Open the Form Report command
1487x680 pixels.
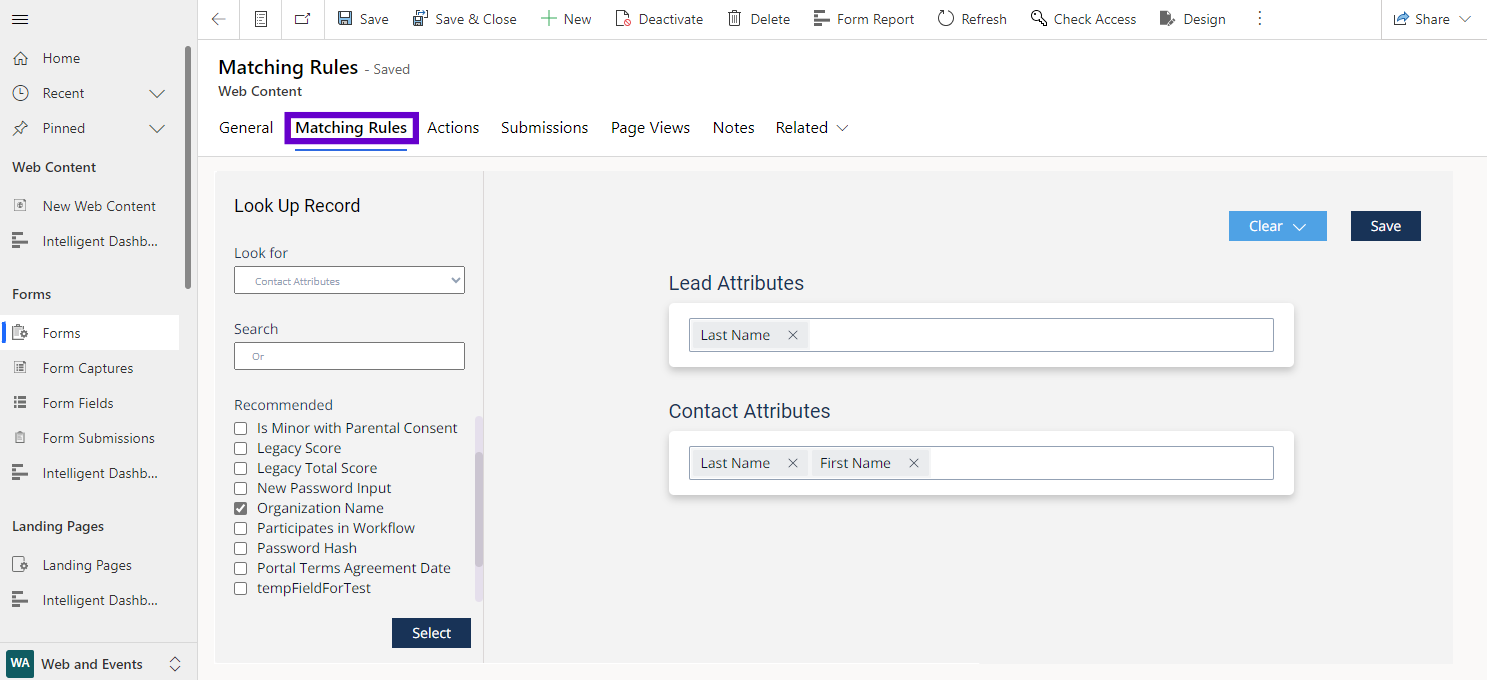[x=864, y=19]
